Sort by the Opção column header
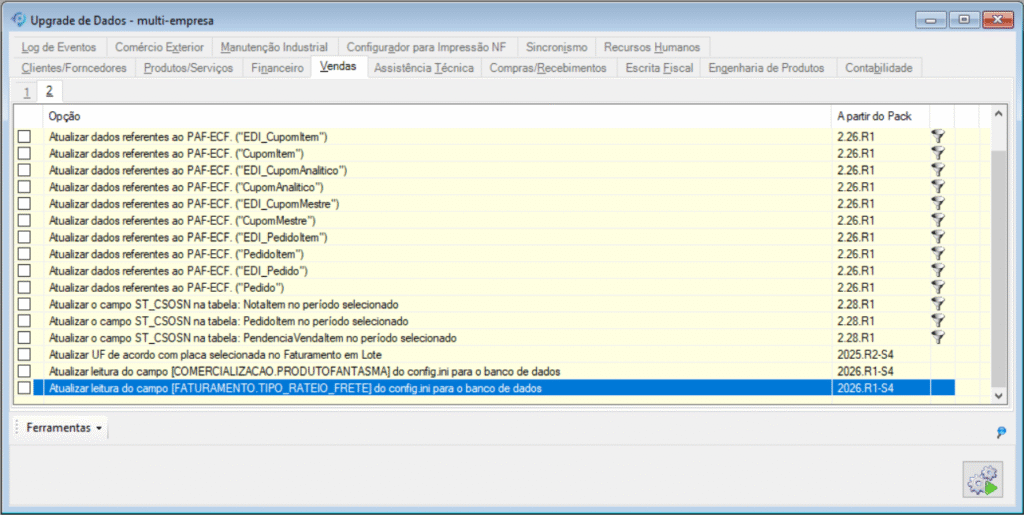 435,116
